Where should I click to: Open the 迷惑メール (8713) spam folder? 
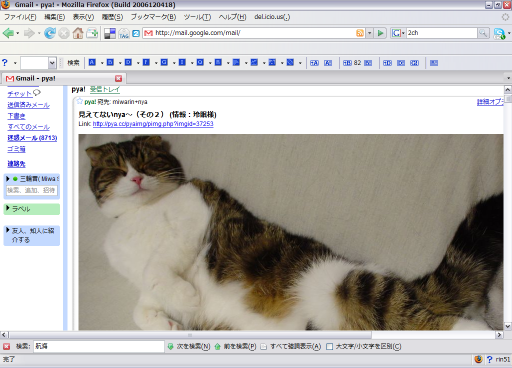(x=32, y=138)
